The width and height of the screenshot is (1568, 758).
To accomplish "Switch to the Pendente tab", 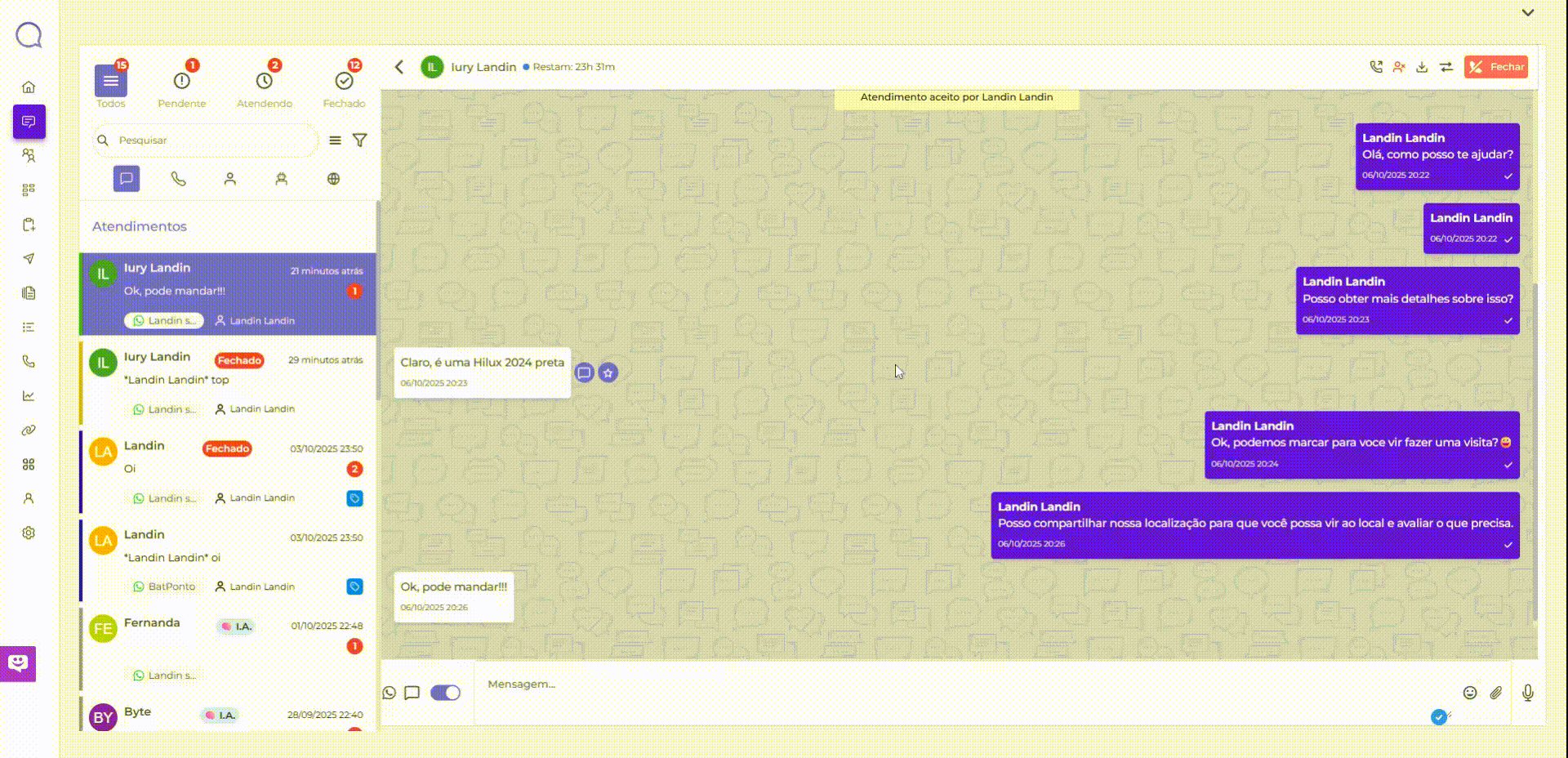I will (181, 87).
